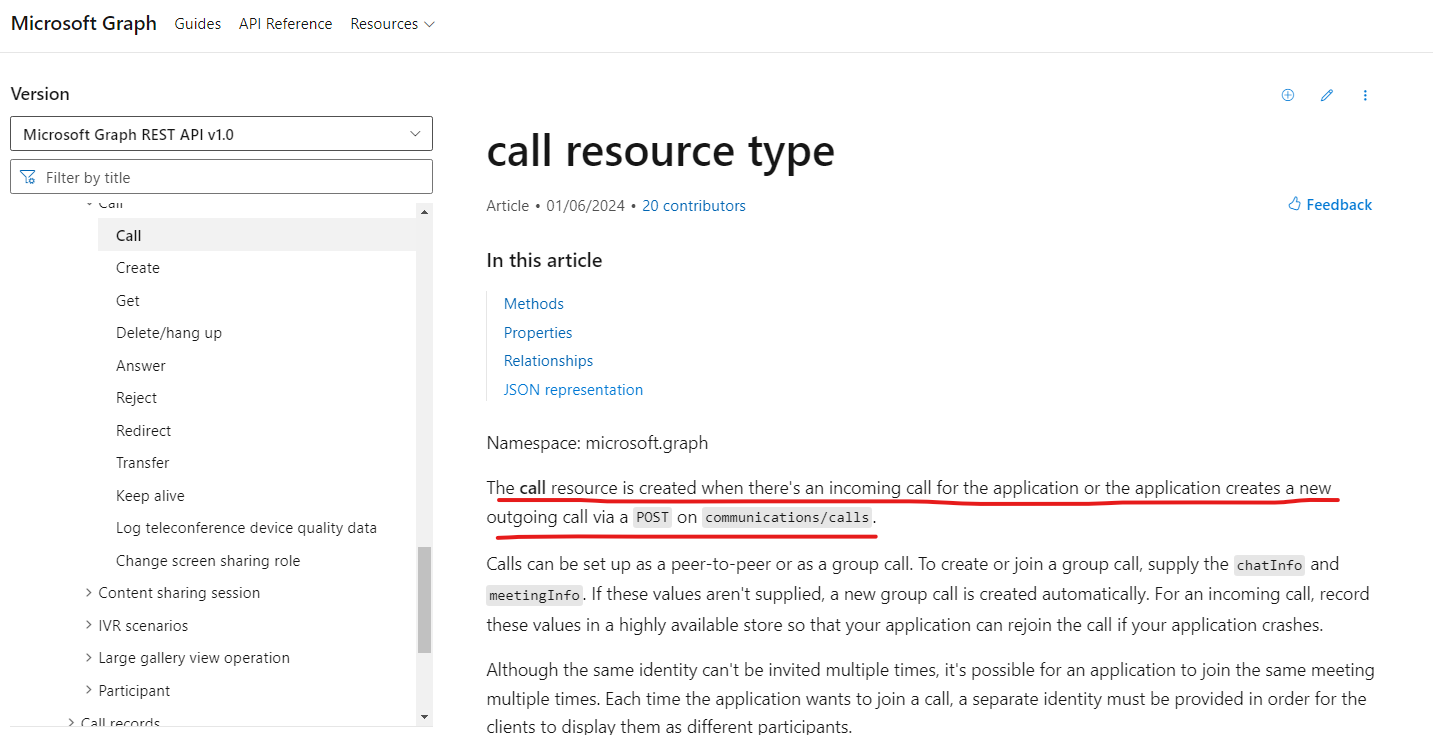Viewport: 1433px width, 735px height.
Task: Click the article date 01/06/2024
Action: 585,206
